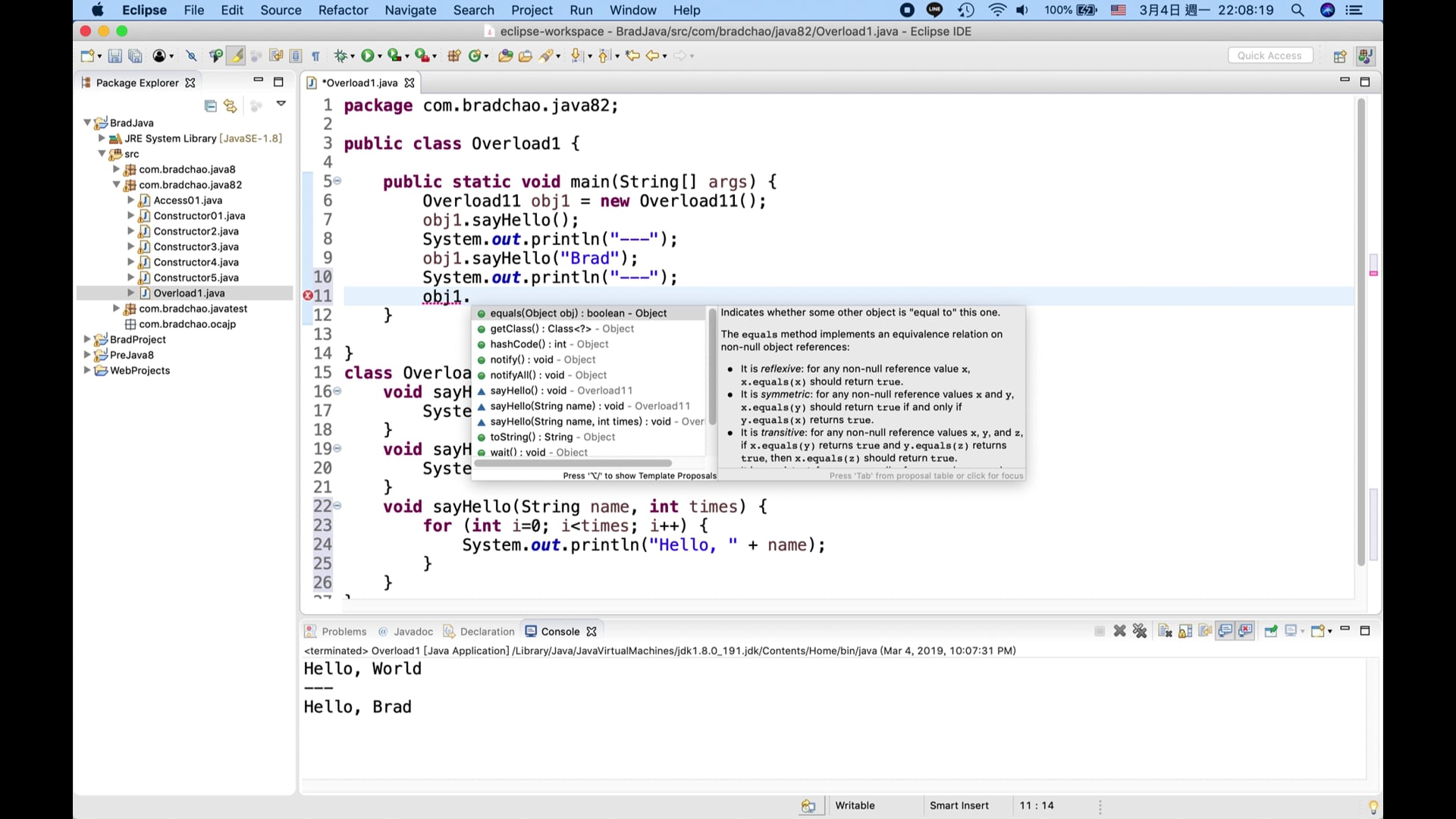Click New Java Class icon
Image resolution: width=1456 pixels, height=819 pixels.
tap(475, 55)
